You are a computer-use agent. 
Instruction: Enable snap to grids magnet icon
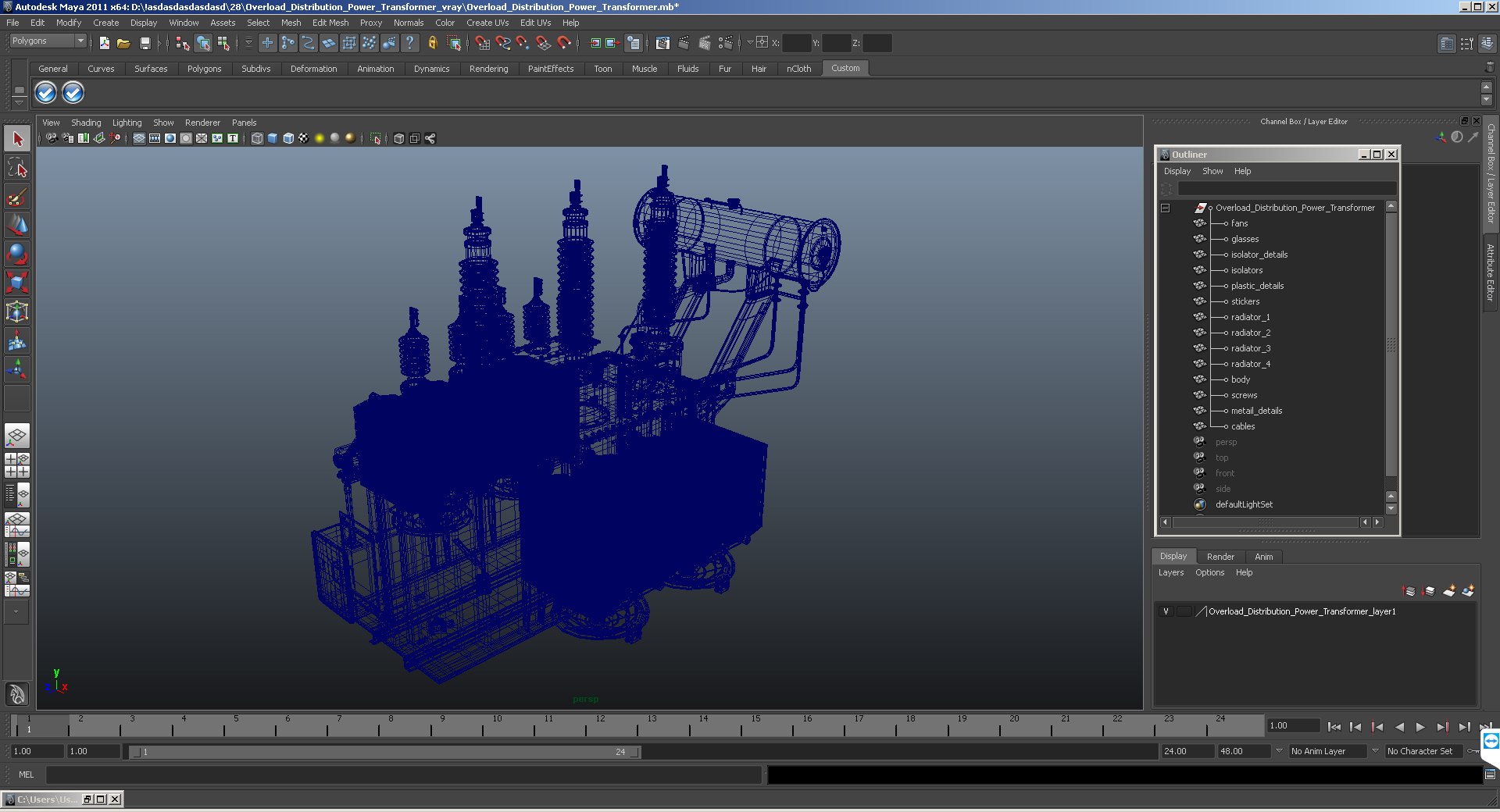click(x=482, y=44)
